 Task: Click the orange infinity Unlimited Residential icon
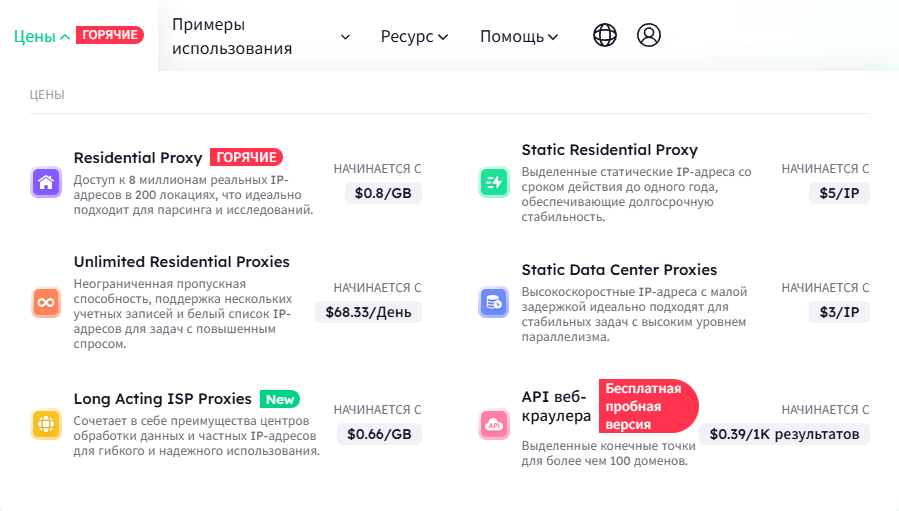(46, 302)
